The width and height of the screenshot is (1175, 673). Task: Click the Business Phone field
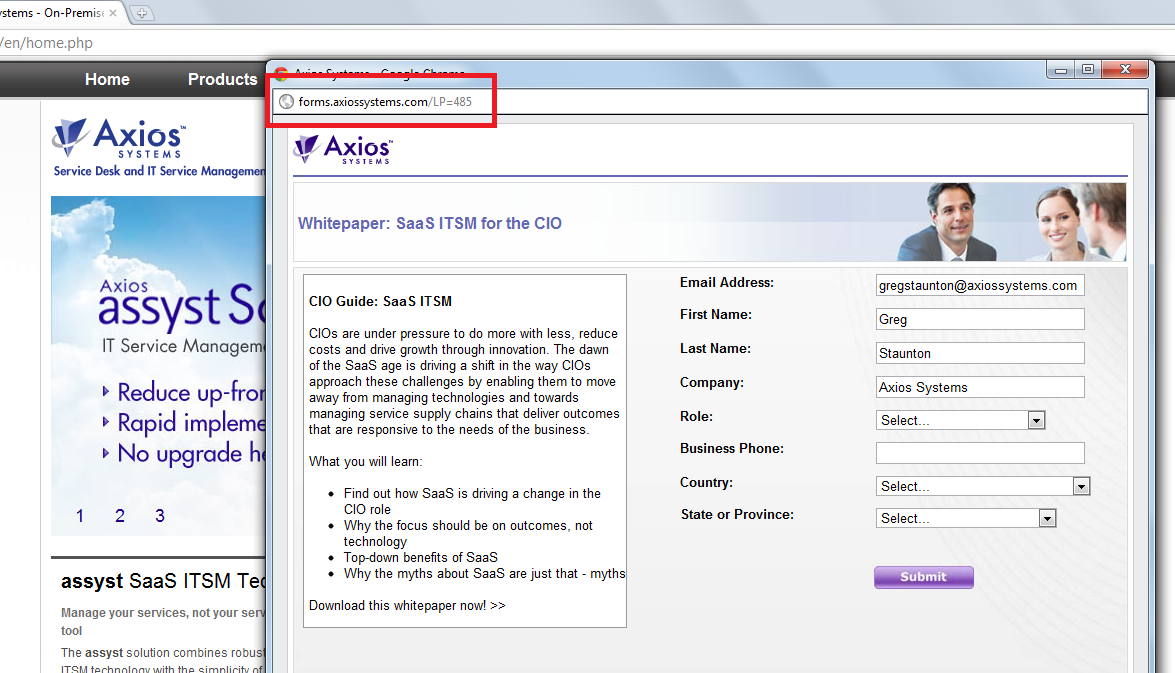tap(979, 453)
